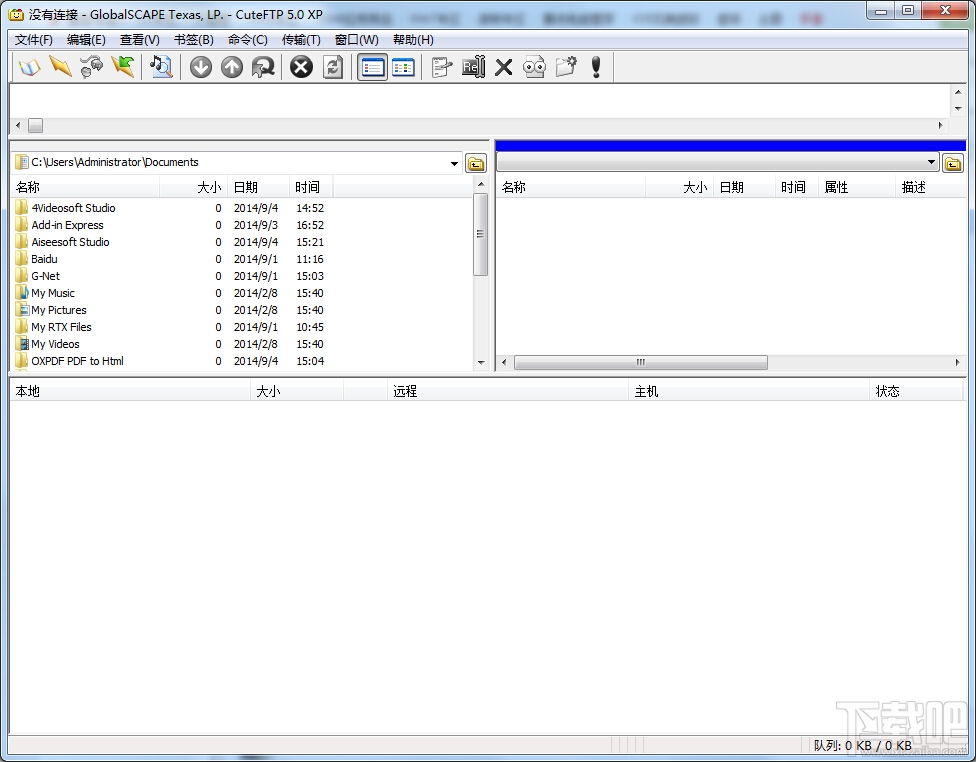This screenshot has height=762, width=976.
Task: Click the log pane scroll left arrow
Action: click(x=18, y=125)
